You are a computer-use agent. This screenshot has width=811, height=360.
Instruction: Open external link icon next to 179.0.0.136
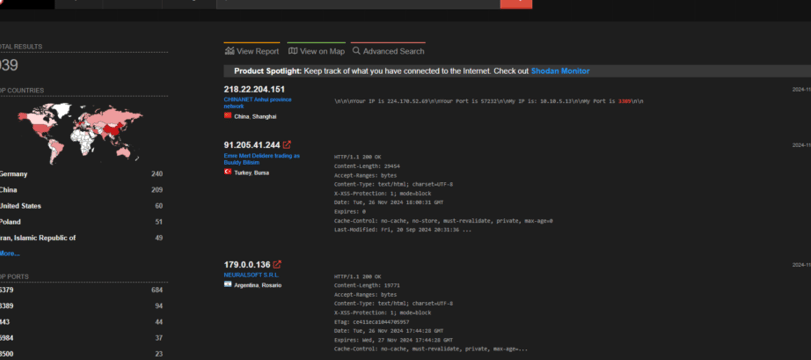pyautogui.click(x=277, y=264)
